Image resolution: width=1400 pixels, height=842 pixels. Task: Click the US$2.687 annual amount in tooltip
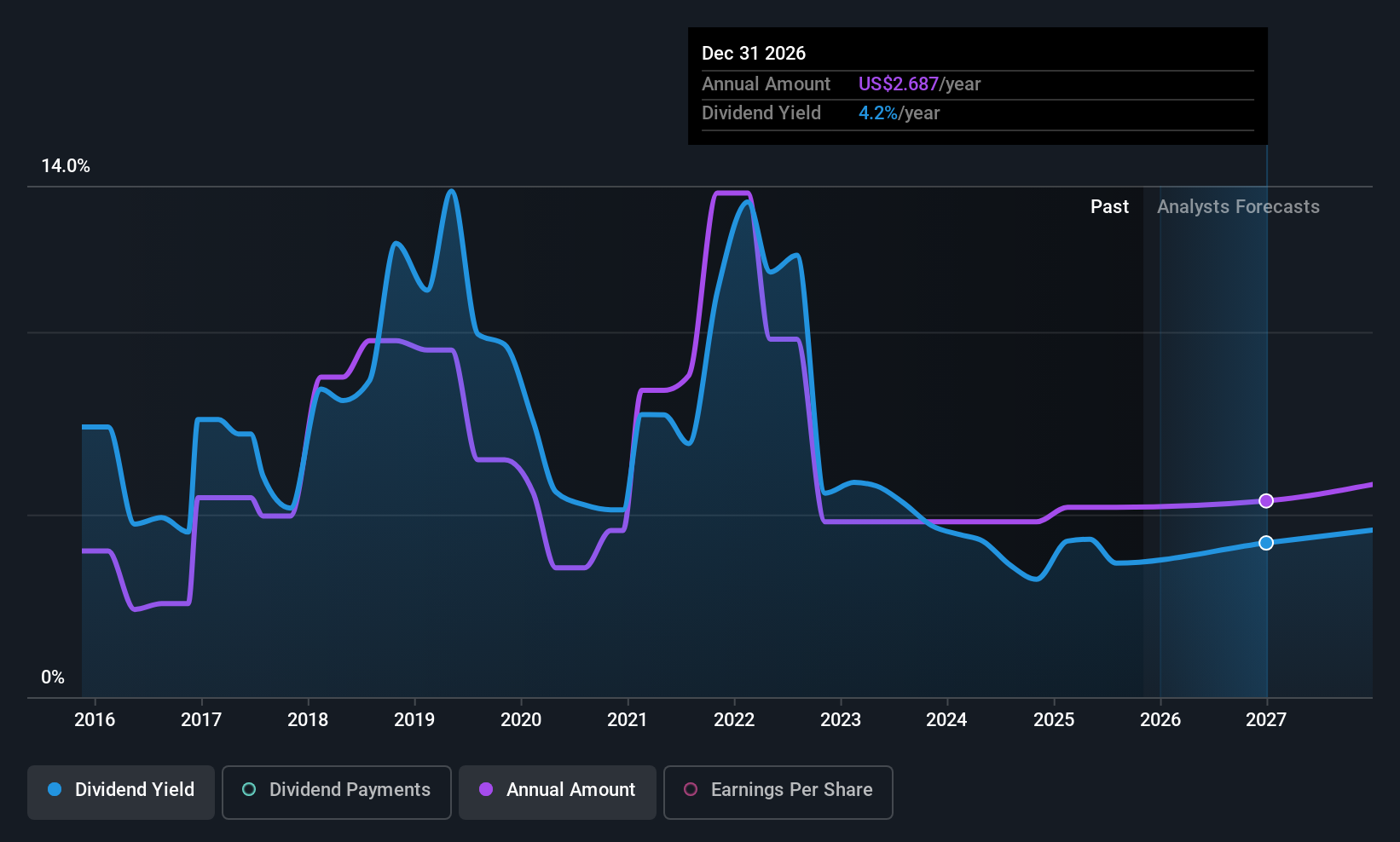click(x=899, y=84)
